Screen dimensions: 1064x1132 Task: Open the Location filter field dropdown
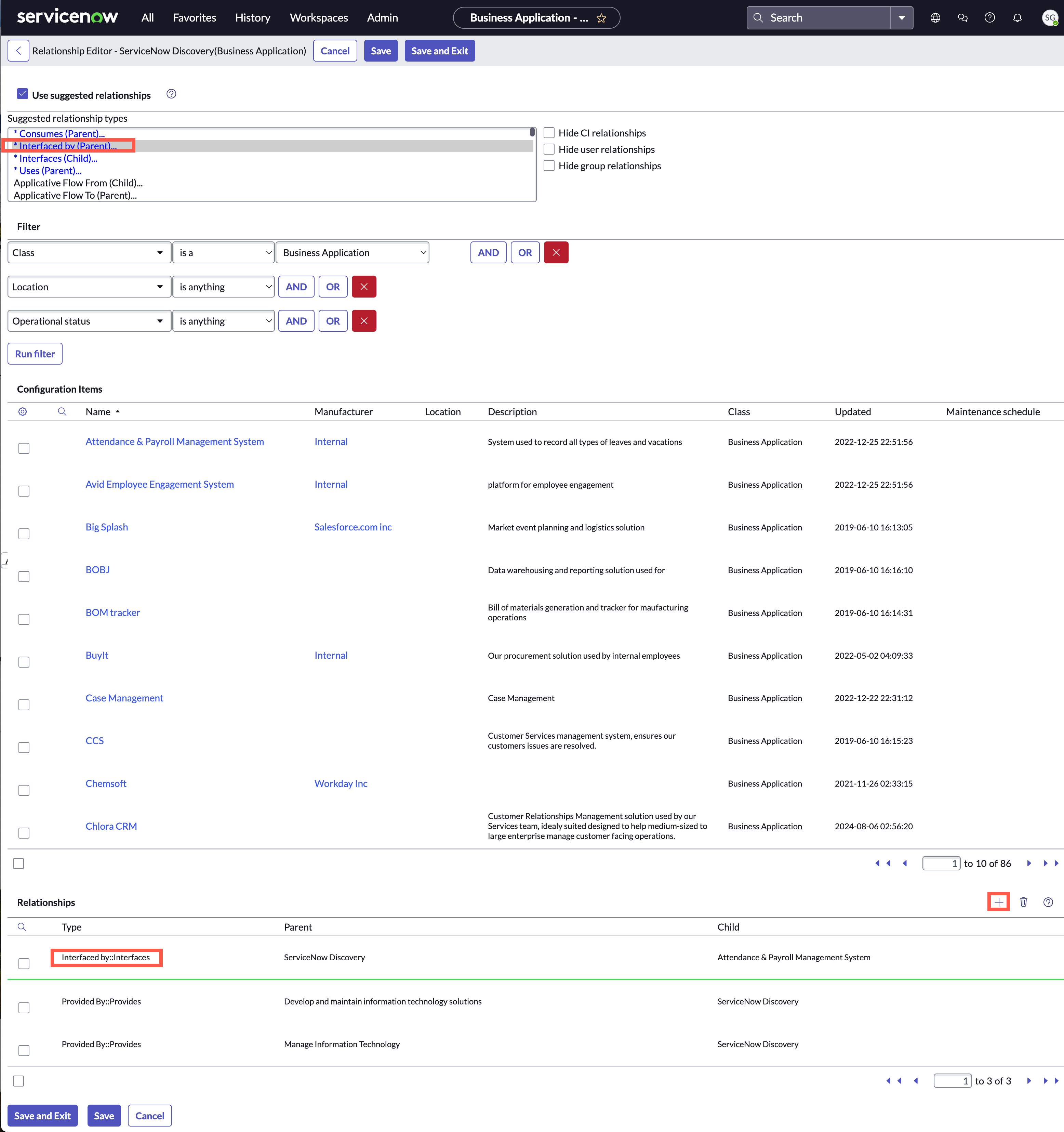pyautogui.click(x=89, y=287)
